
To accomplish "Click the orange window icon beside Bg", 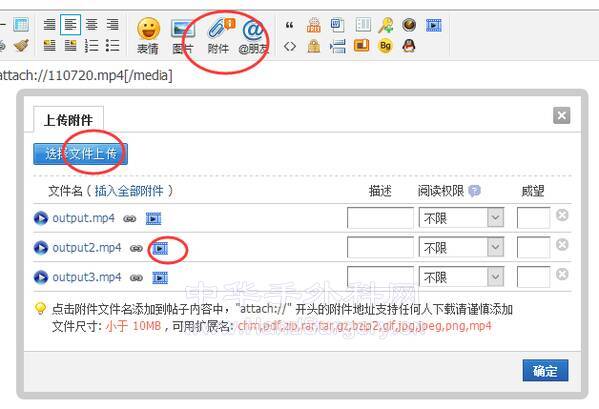I will pos(361,46).
